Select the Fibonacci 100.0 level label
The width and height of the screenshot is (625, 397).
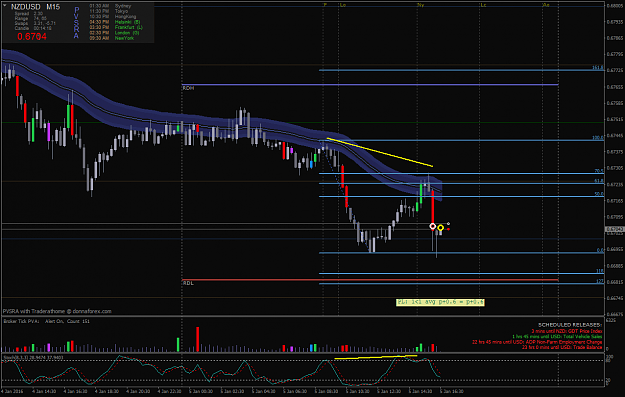pyautogui.click(x=597, y=138)
